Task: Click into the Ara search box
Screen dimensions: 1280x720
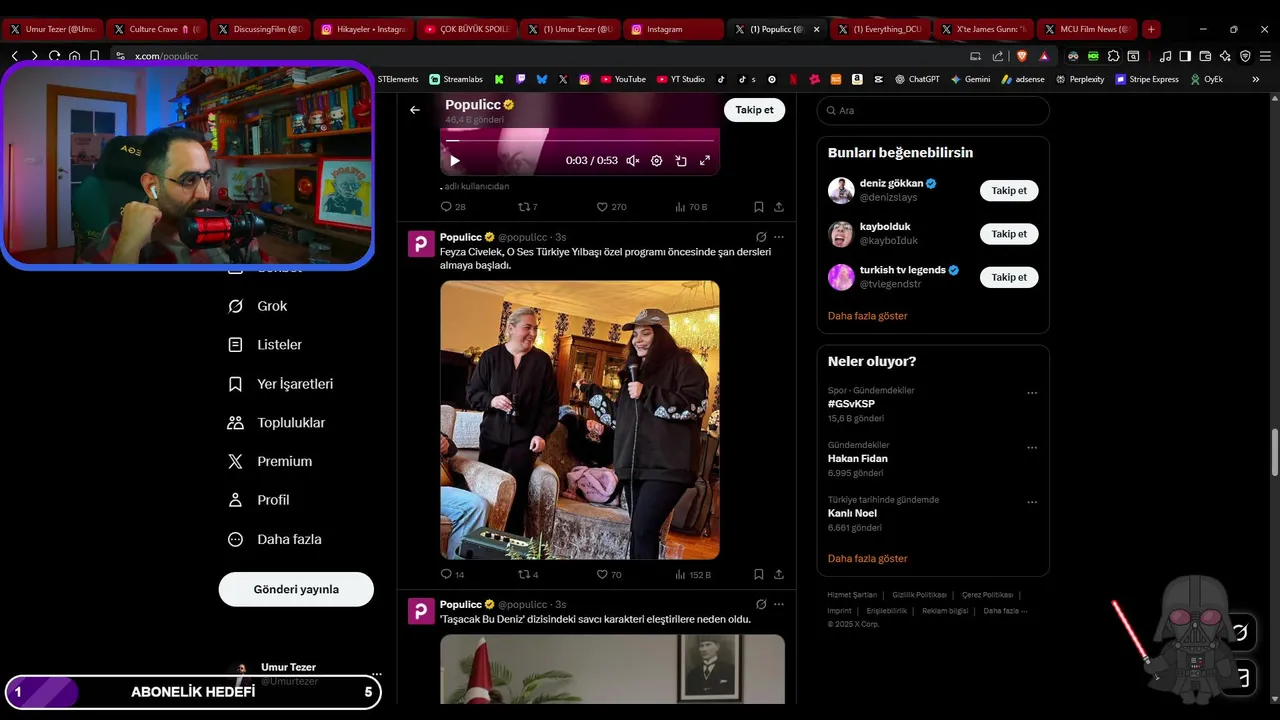Action: point(933,110)
